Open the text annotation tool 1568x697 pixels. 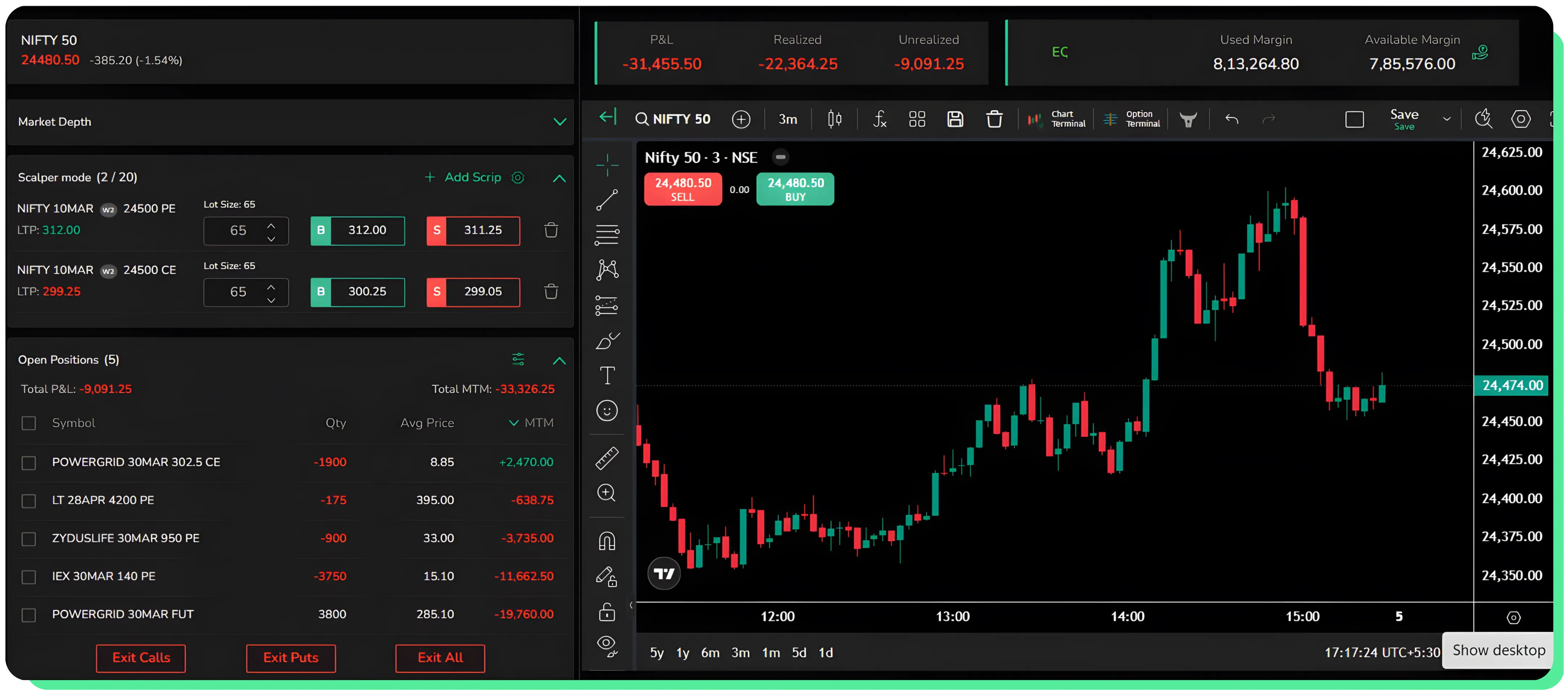tap(607, 375)
